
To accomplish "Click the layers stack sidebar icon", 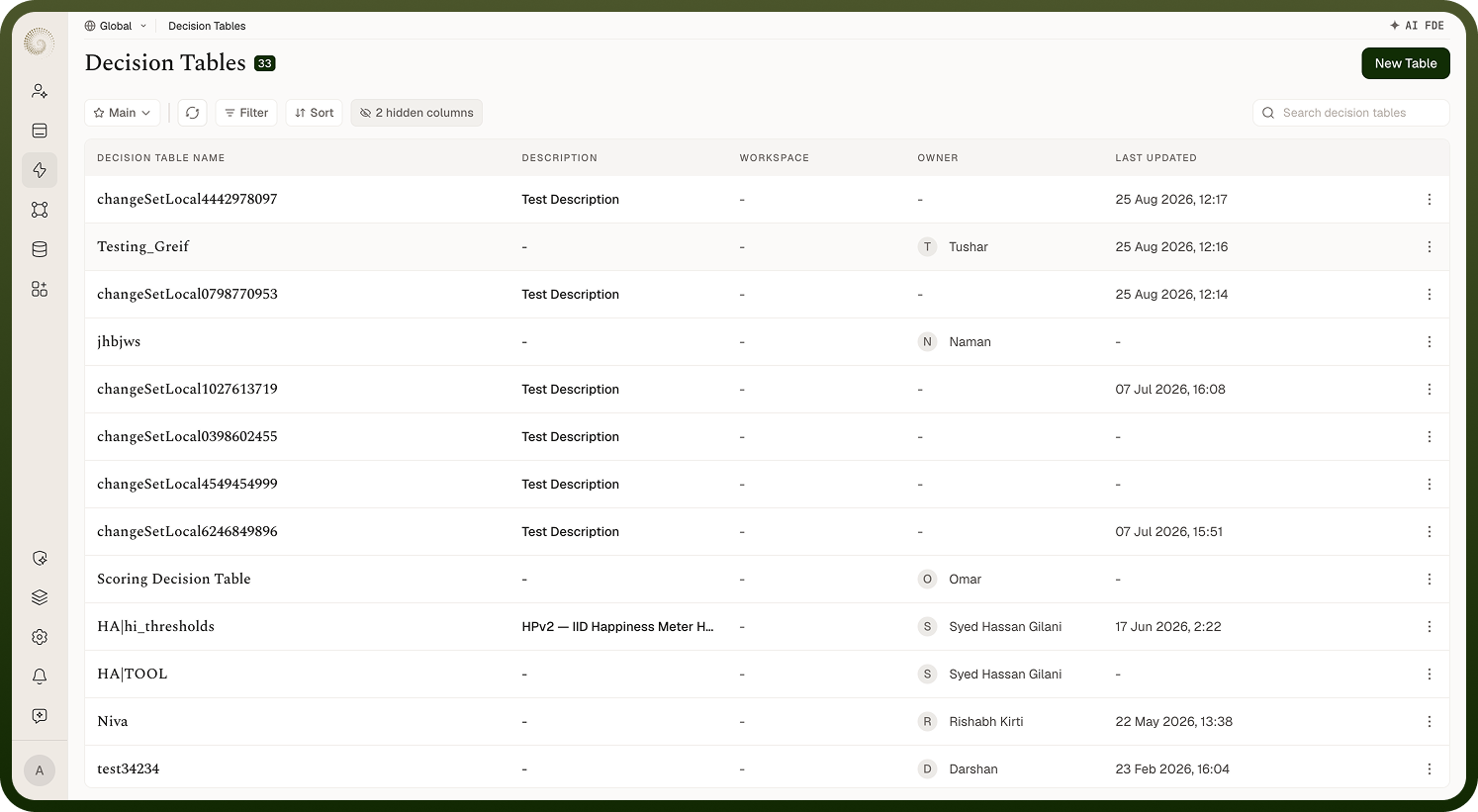I will 40,597.
